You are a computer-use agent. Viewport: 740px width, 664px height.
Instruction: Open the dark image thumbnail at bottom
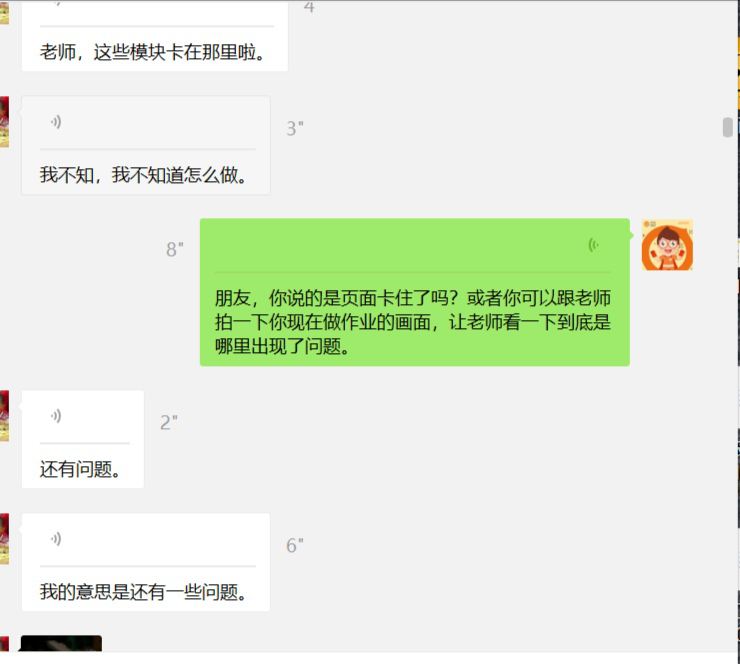click(61, 644)
